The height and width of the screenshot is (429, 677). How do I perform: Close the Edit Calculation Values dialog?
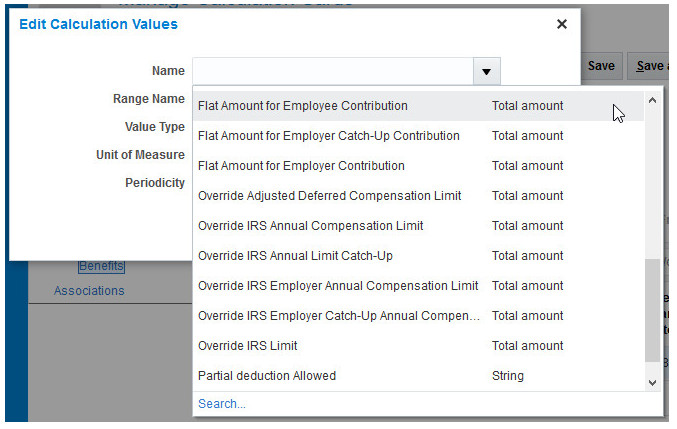click(561, 24)
